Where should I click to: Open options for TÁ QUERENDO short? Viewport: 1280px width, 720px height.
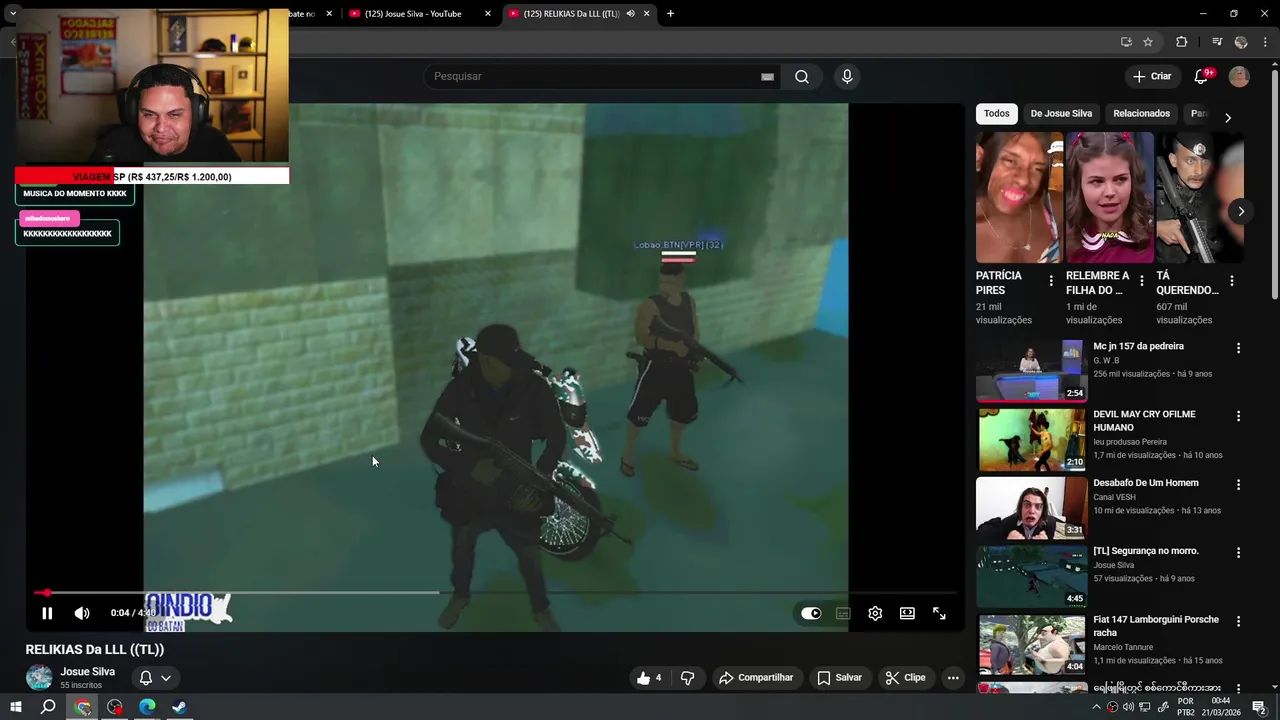[x=1231, y=282]
